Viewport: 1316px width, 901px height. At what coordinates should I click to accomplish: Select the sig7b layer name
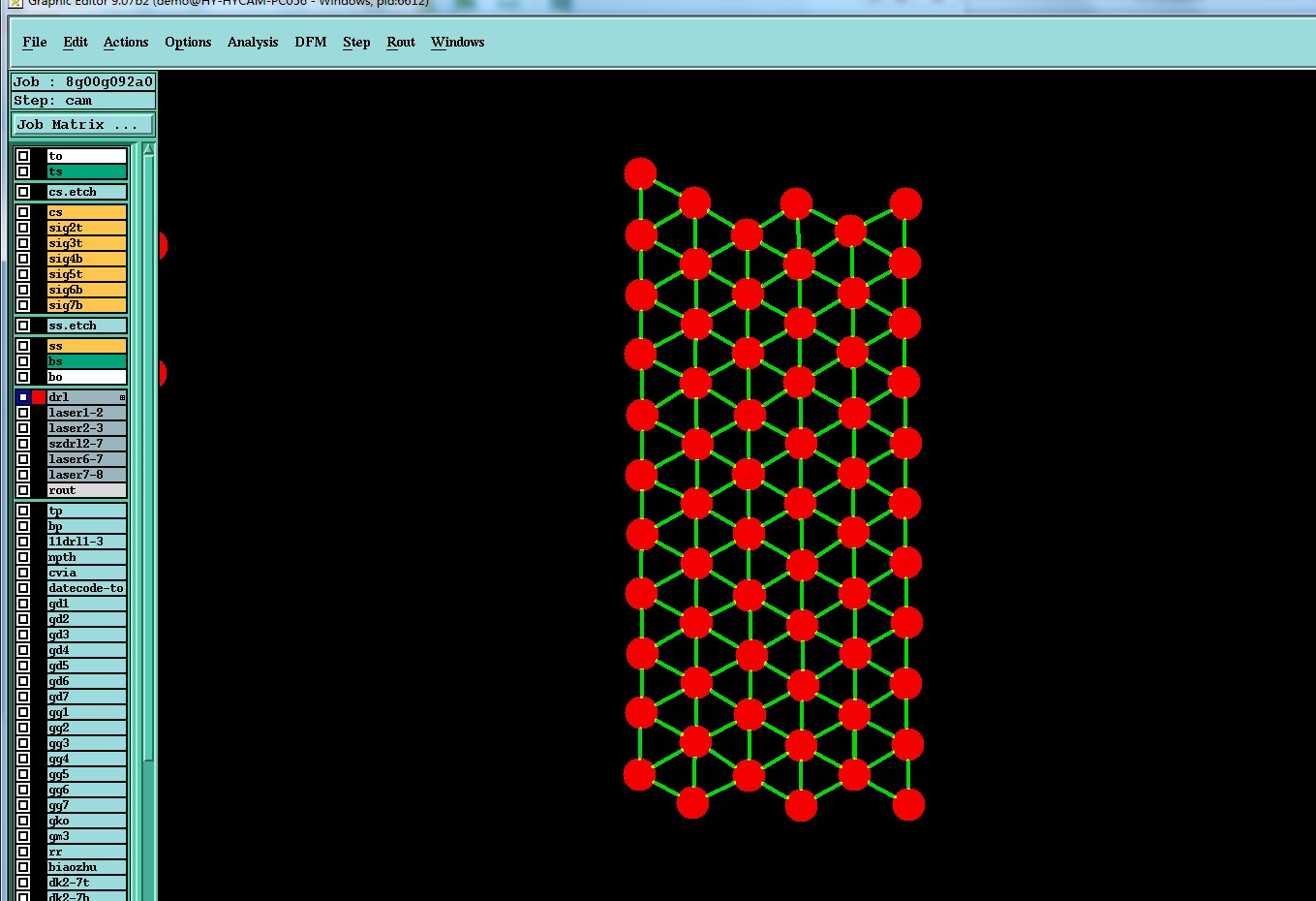(x=87, y=305)
